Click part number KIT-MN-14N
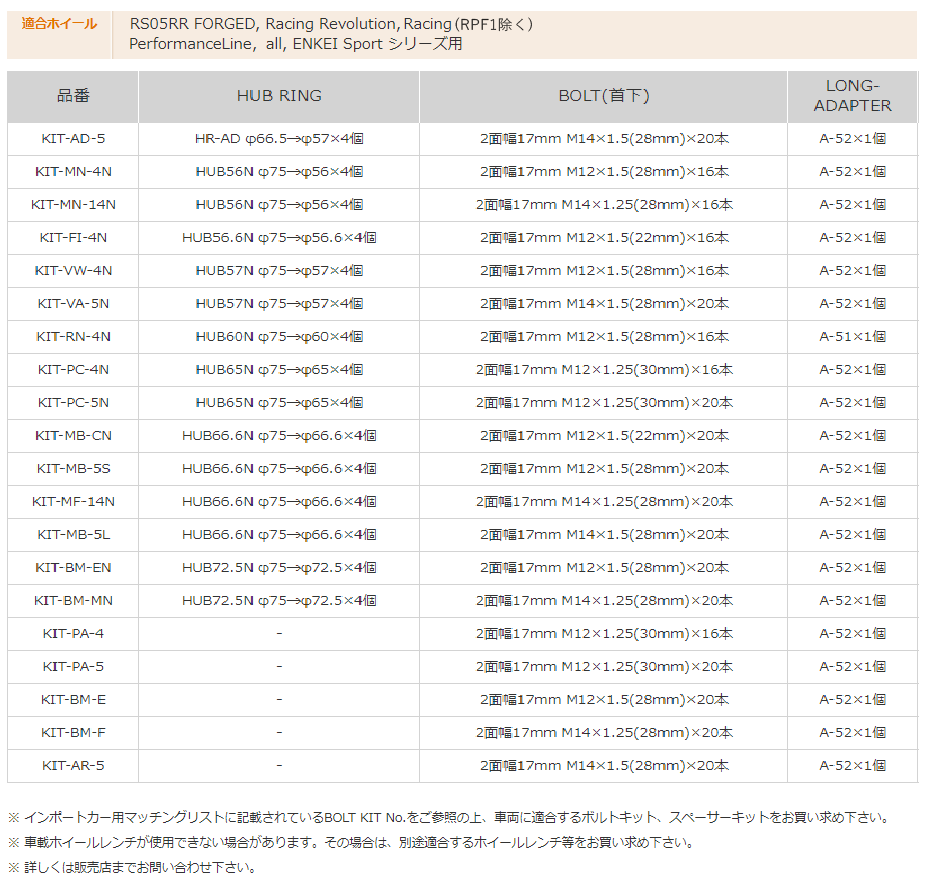The width and height of the screenshot is (929, 881). coord(73,205)
